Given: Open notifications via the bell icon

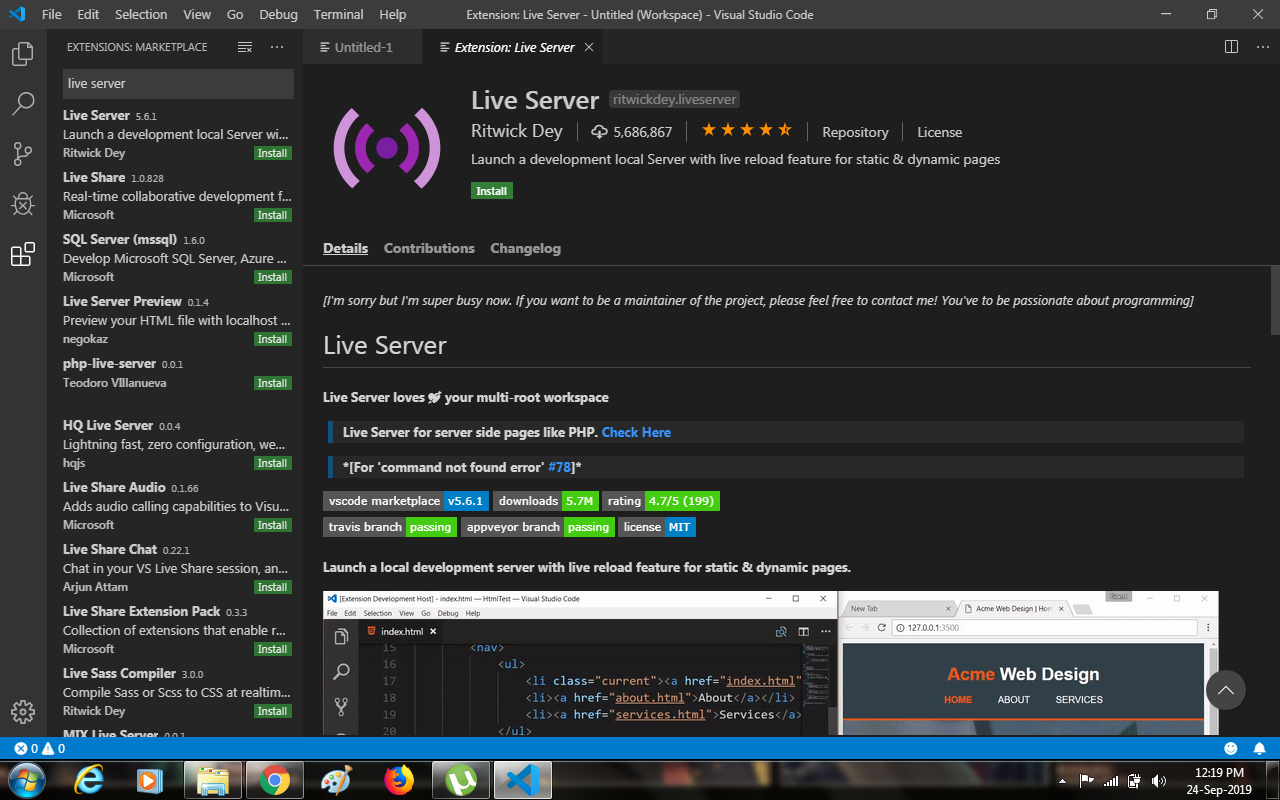Looking at the screenshot, I should tap(1260, 747).
